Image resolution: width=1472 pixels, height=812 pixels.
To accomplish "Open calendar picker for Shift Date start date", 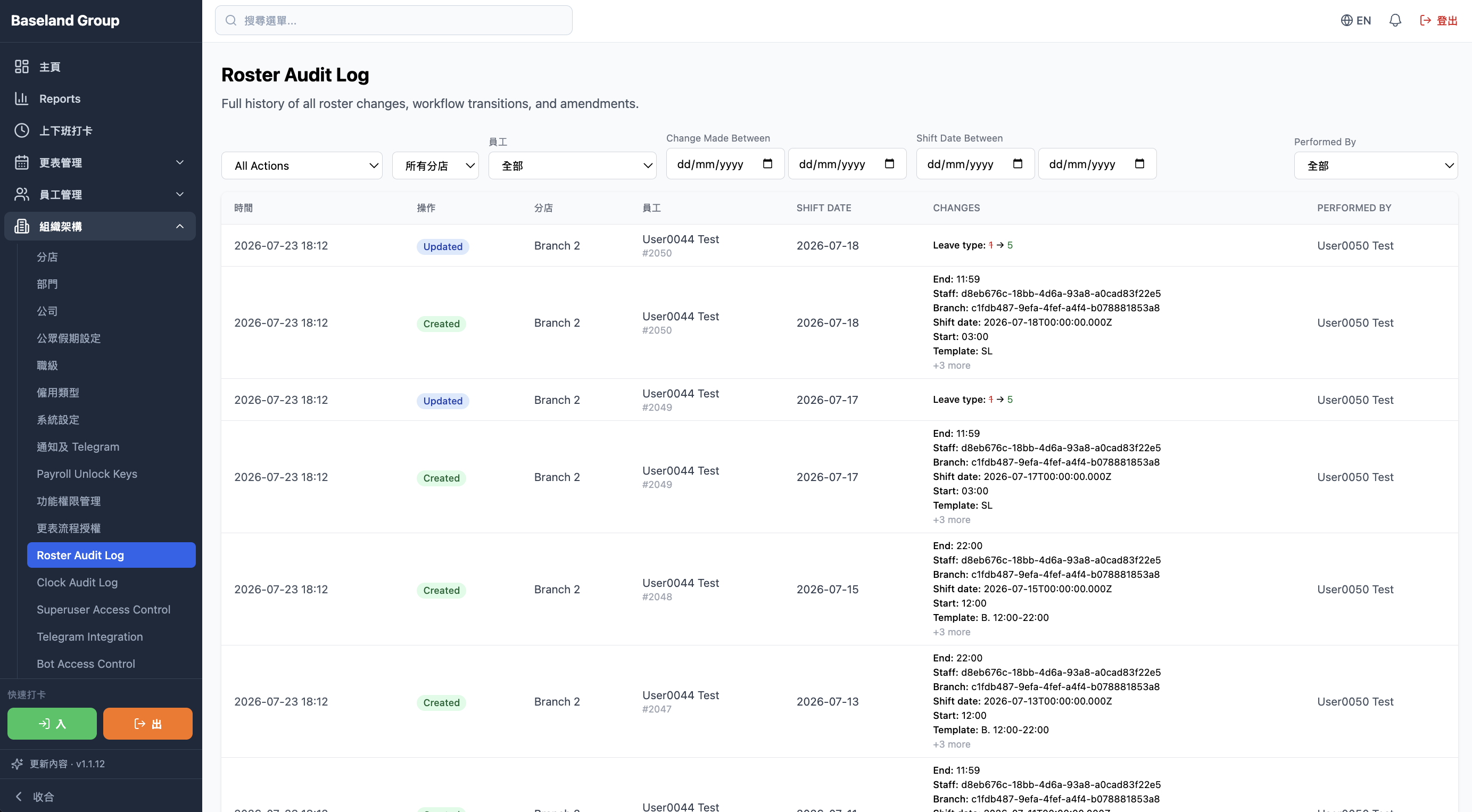I will [1018, 164].
